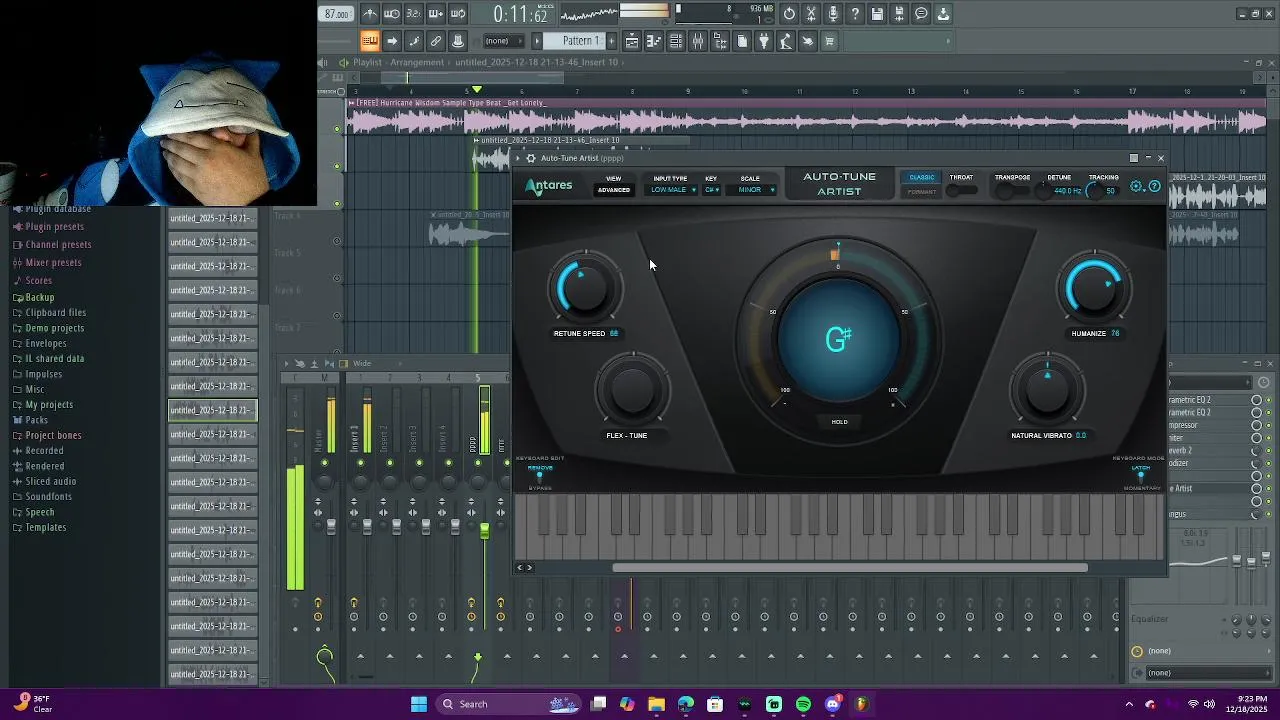1280x720 pixels.
Task: Open the (none) pattern group dropdown
Action: pyautogui.click(x=502, y=41)
